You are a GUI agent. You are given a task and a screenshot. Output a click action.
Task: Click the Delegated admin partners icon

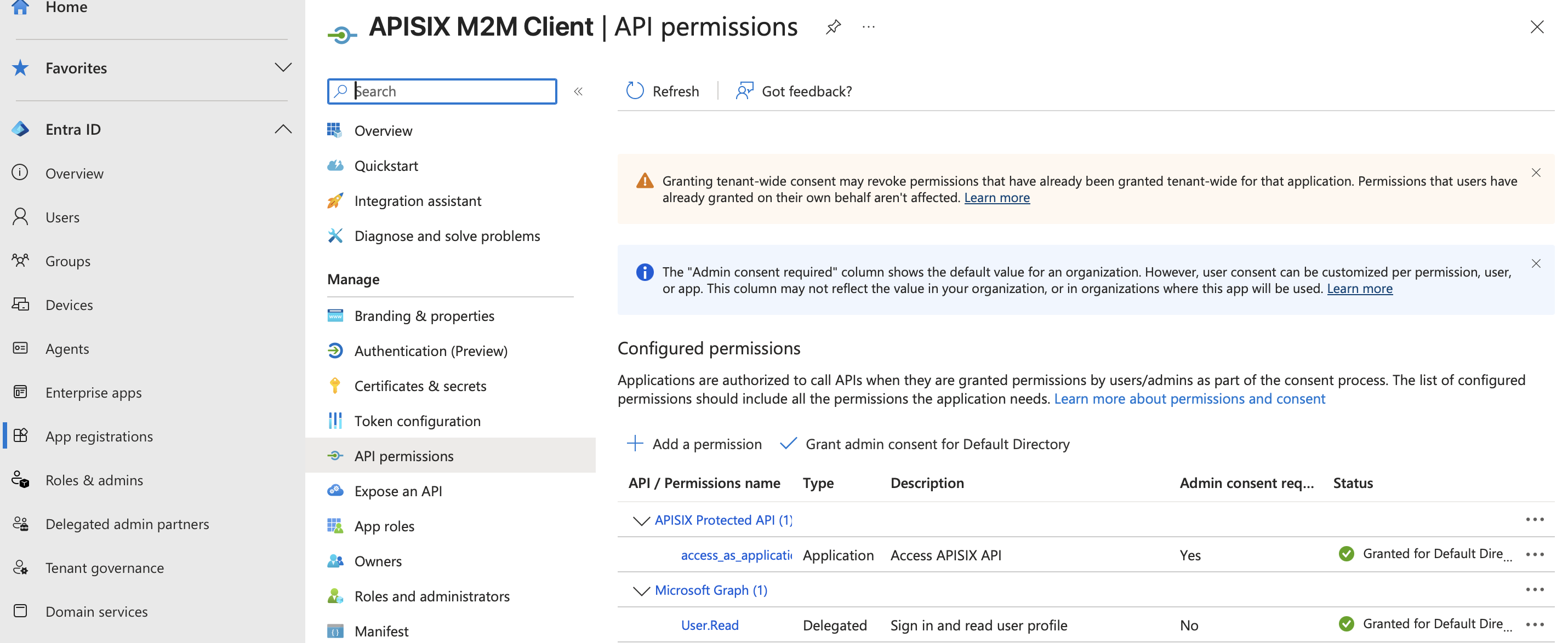click(x=20, y=523)
